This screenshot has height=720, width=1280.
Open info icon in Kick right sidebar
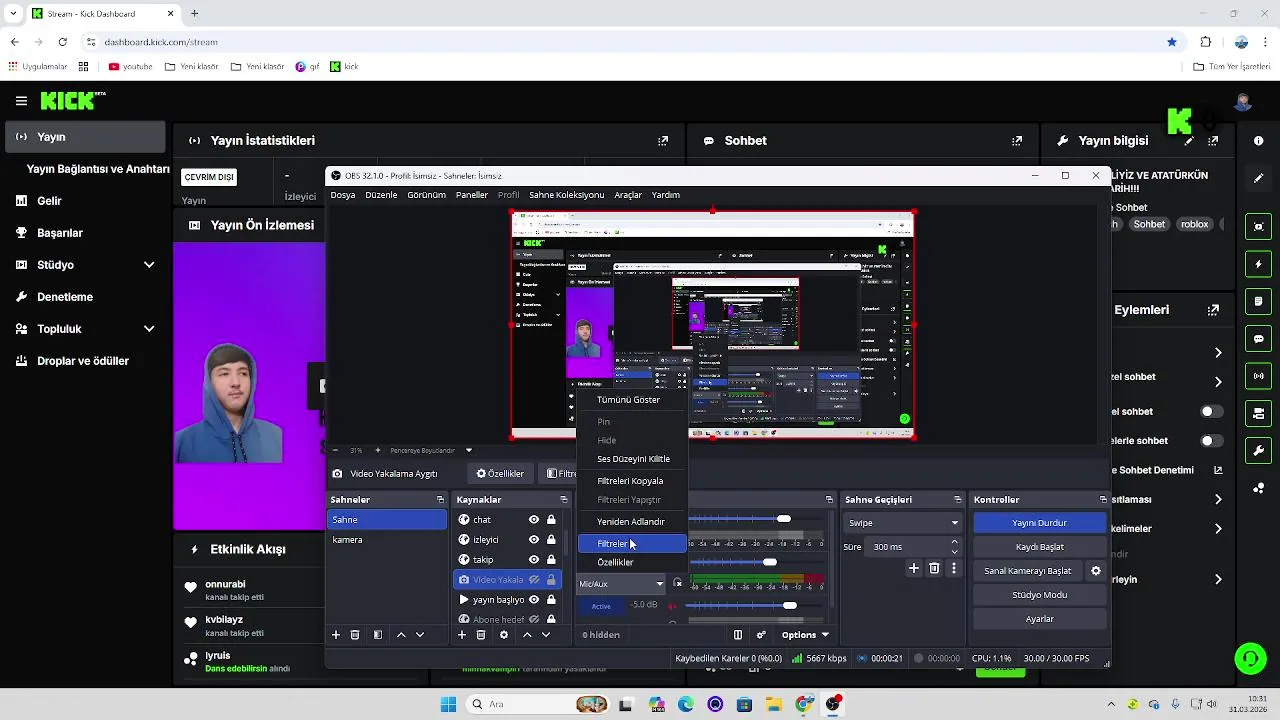point(1259,141)
